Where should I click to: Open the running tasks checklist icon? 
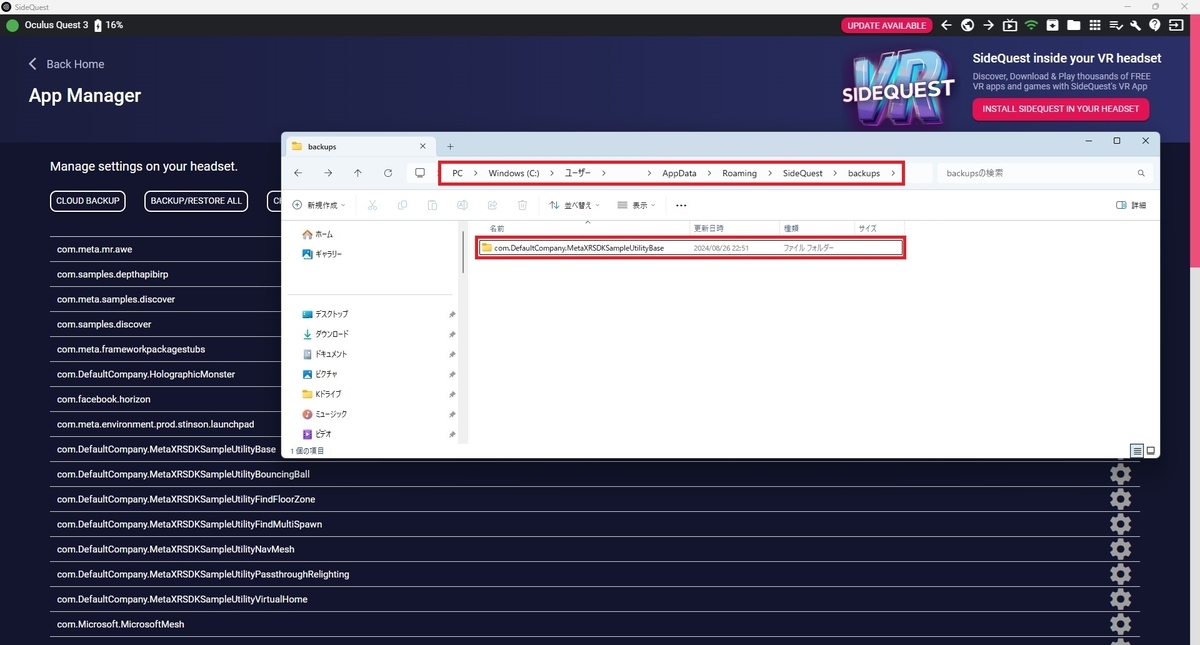pos(1116,25)
